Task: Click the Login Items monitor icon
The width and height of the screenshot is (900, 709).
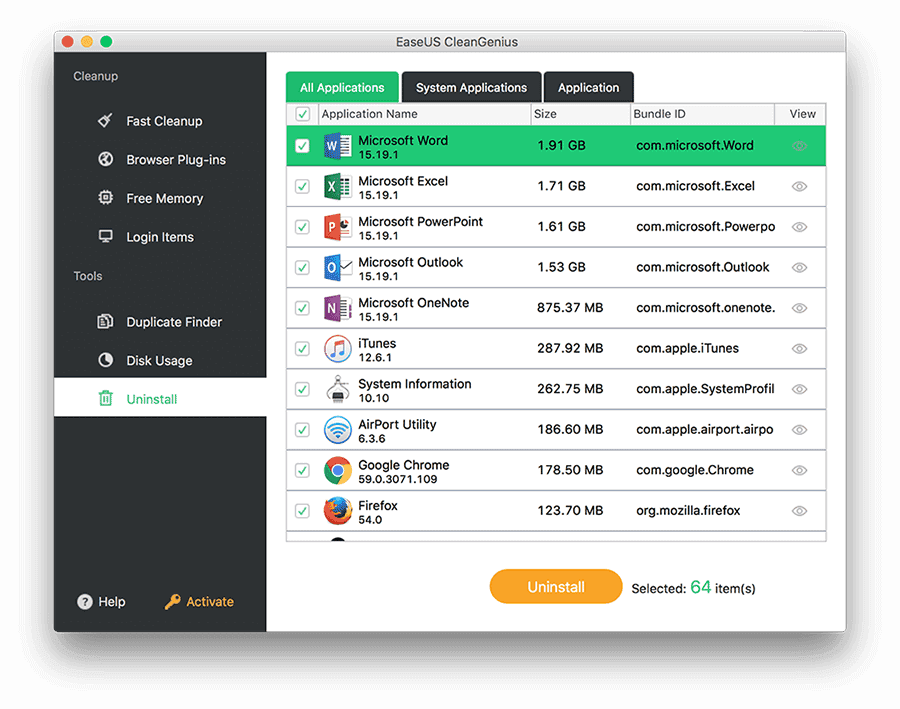Action: pyautogui.click(x=106, y=237)
